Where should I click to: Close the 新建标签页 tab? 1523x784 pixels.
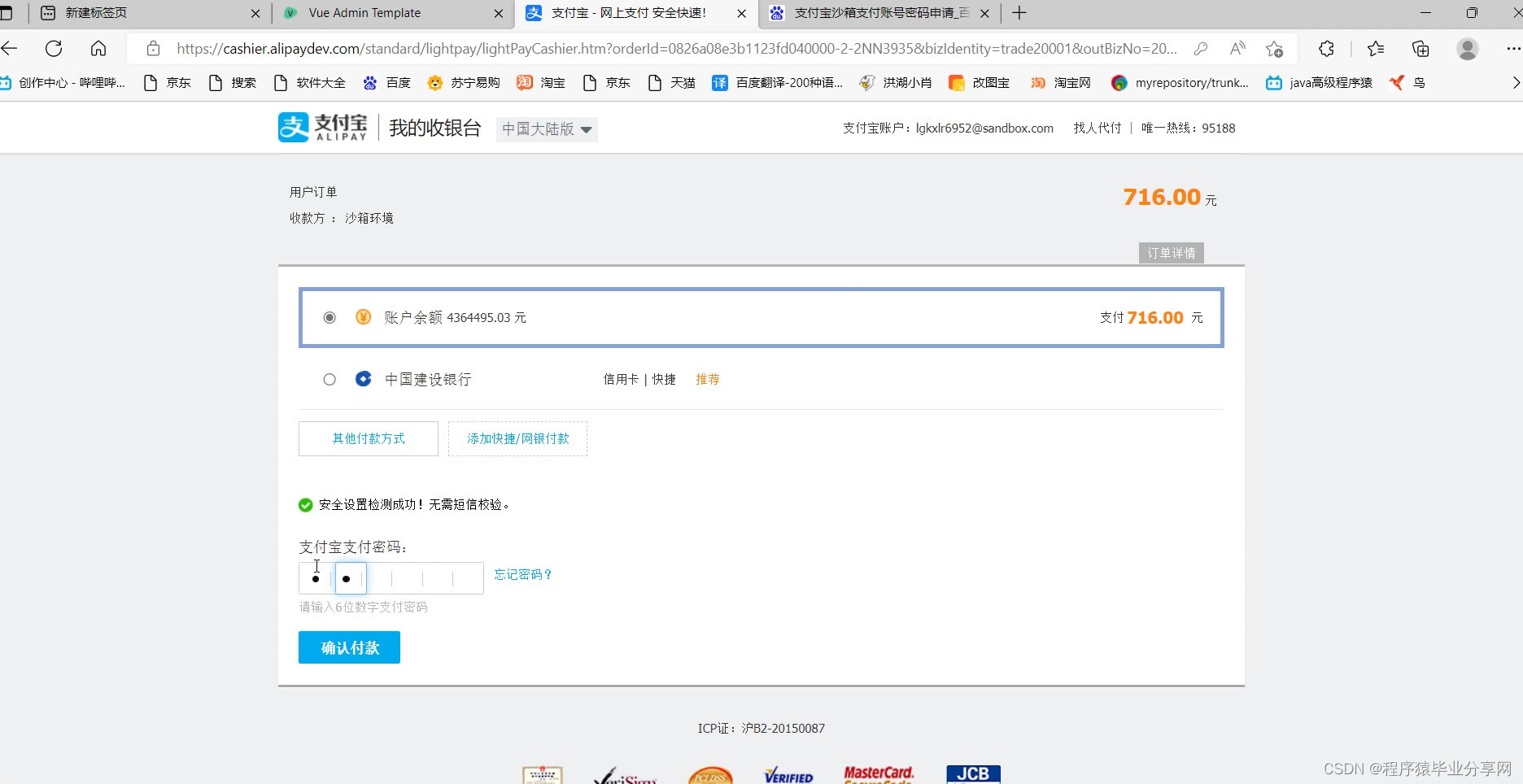pos(255,13)
